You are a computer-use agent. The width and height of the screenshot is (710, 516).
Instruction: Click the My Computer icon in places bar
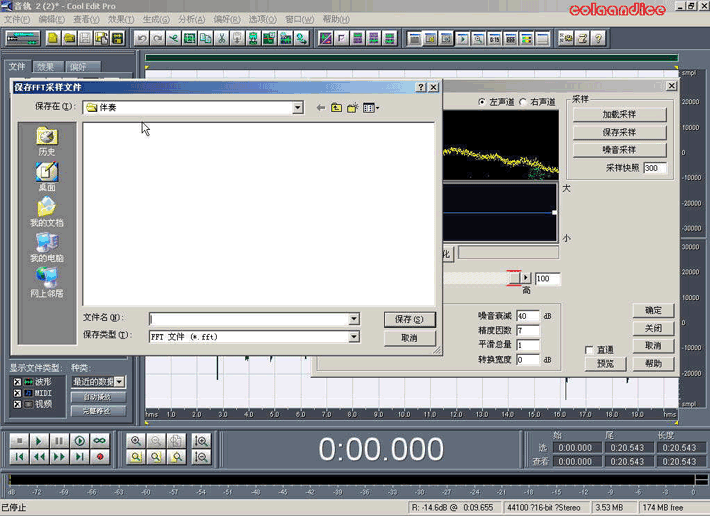pyautogui.click(x=47, y=246)
